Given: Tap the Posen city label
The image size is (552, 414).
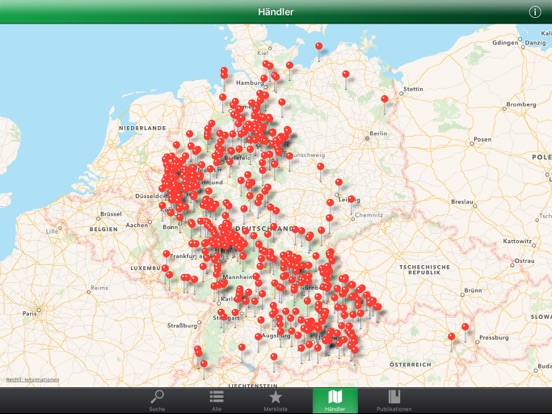Looking at the screenshot, I should click(x=482, y=139).
